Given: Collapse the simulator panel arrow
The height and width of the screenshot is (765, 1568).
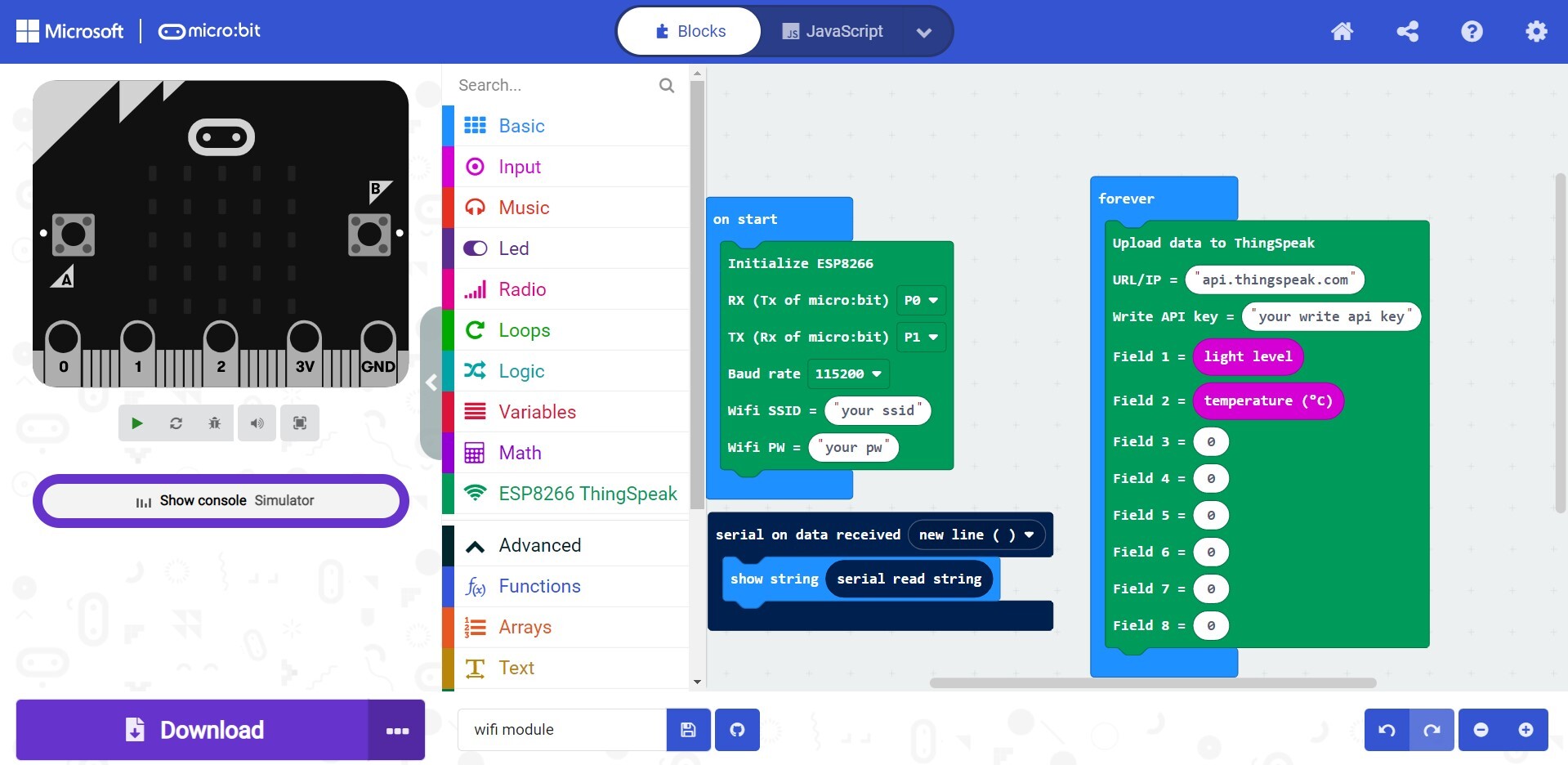Looking at the screenshot, I should click(x=431, y=382).
